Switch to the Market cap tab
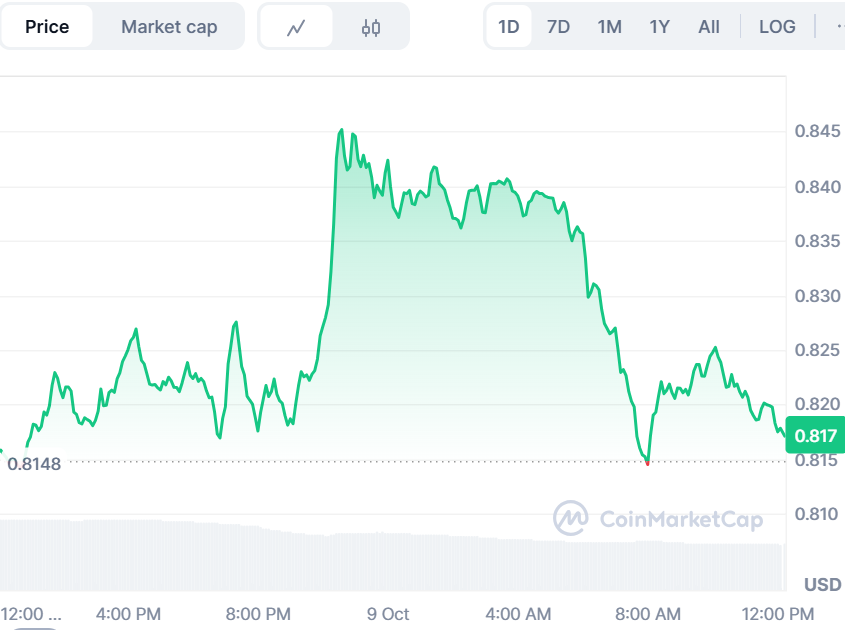Screen dimensions: 845x630 [x=169, y=27]
